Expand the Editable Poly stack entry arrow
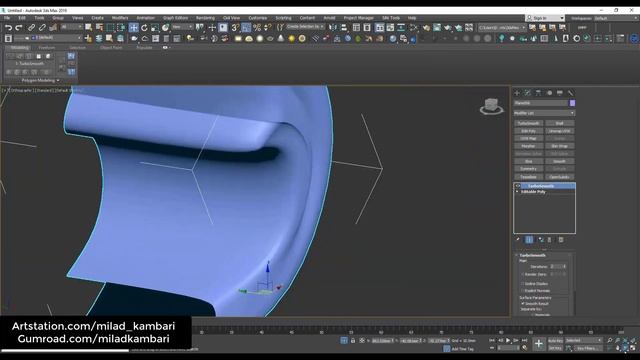 coord(518,191)
